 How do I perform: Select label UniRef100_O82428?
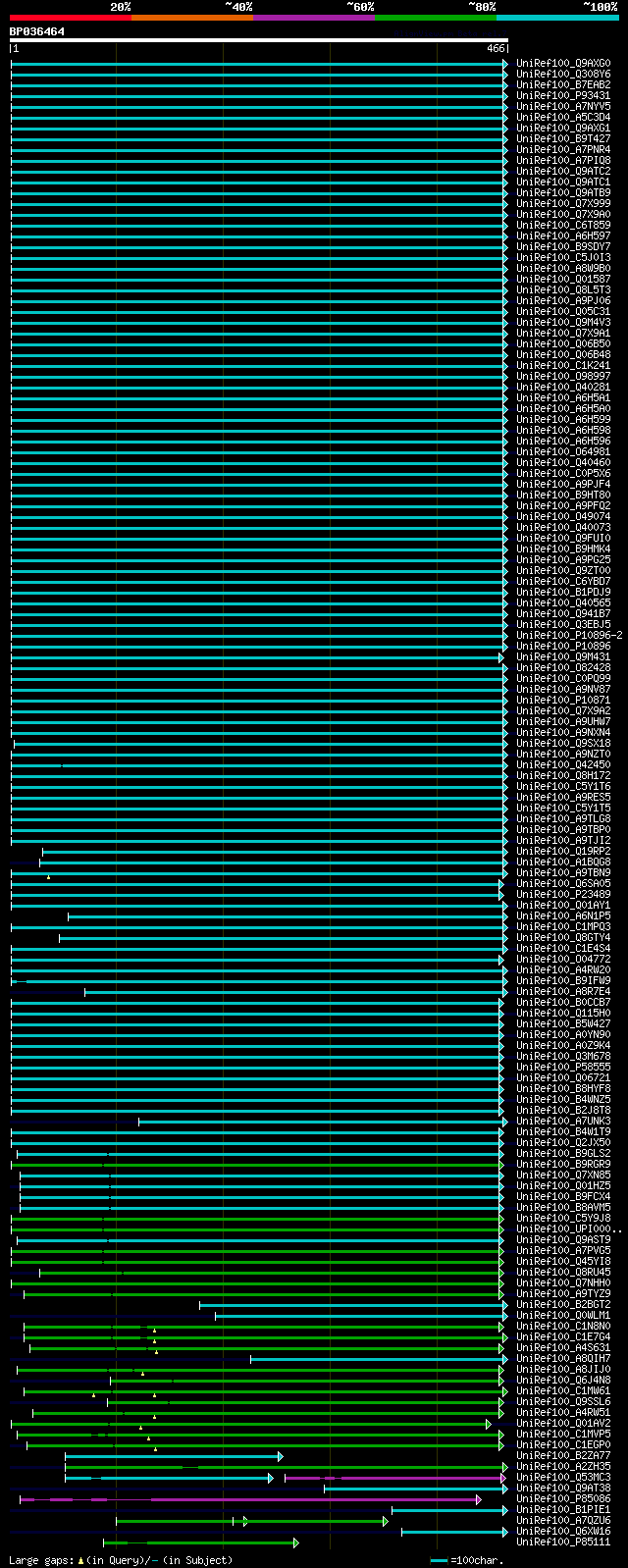[563, 668]
